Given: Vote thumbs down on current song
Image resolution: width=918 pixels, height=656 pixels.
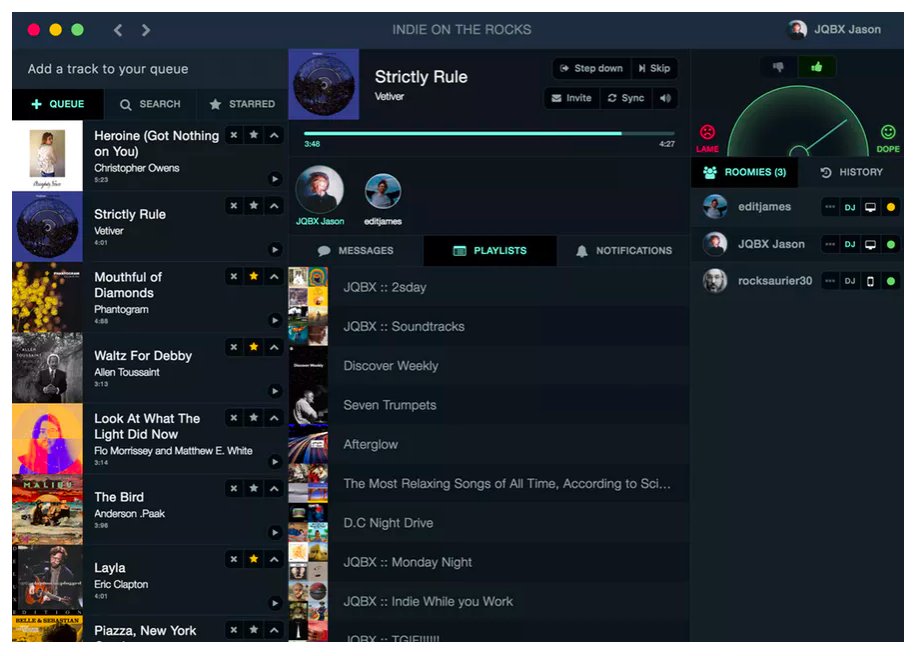Looking at the screenshot, I should (778, 67).
